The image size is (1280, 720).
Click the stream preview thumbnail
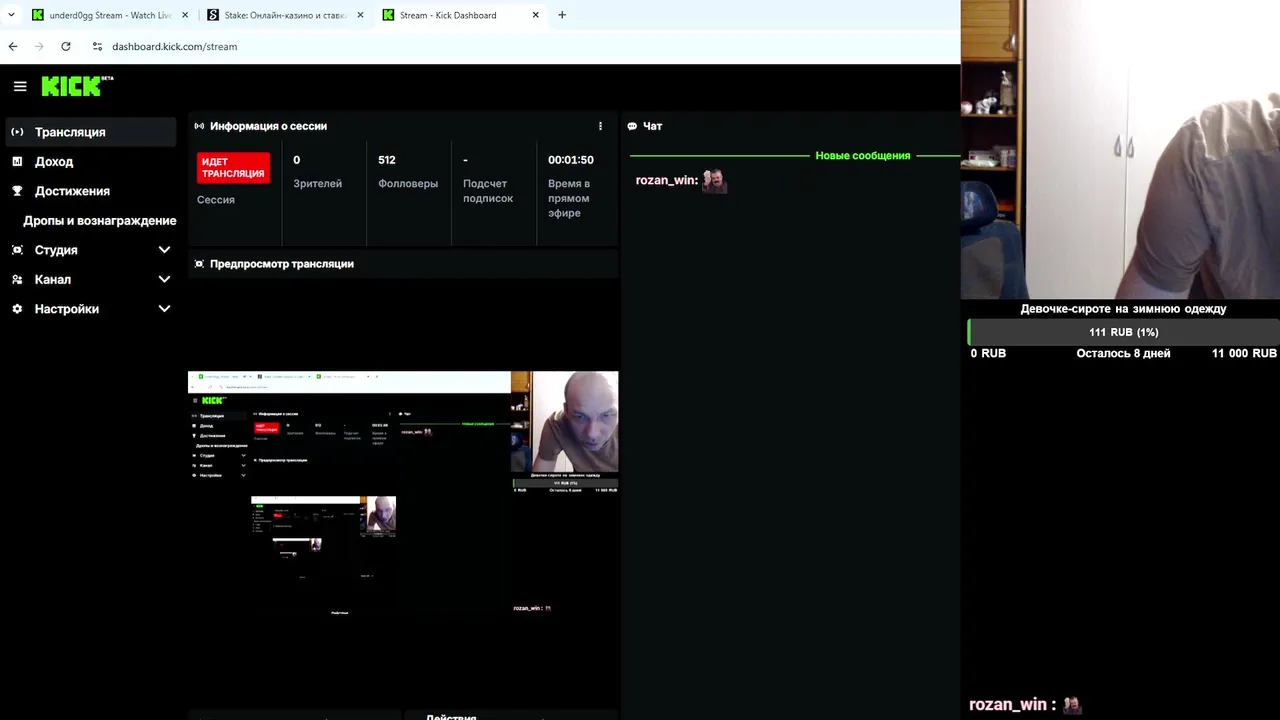(403, 495)
